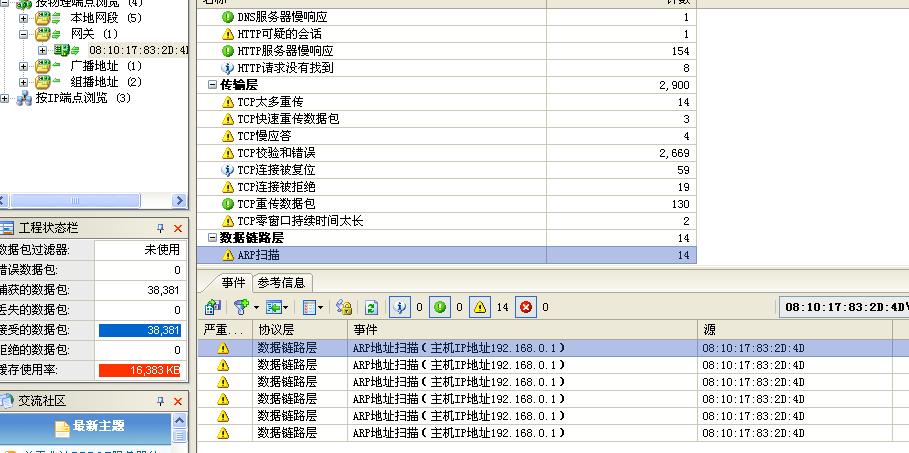909x453 pixels.
Task: Click the info icon of TCP连接被复位
Action: pos(228,170)
